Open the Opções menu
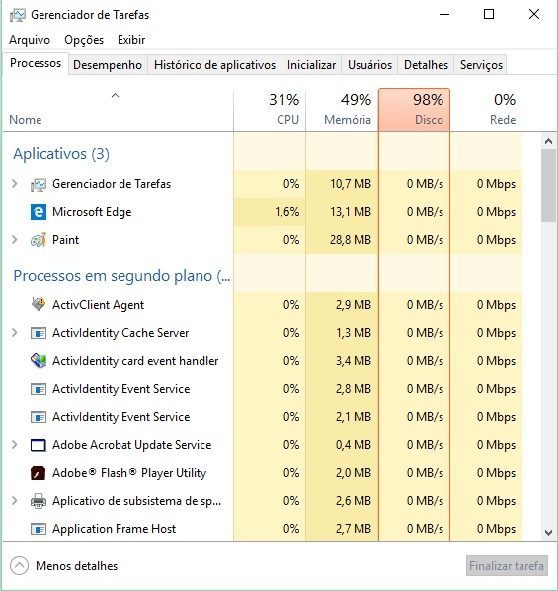This screenshot has height=591, width=558. (x=84, y=40)
